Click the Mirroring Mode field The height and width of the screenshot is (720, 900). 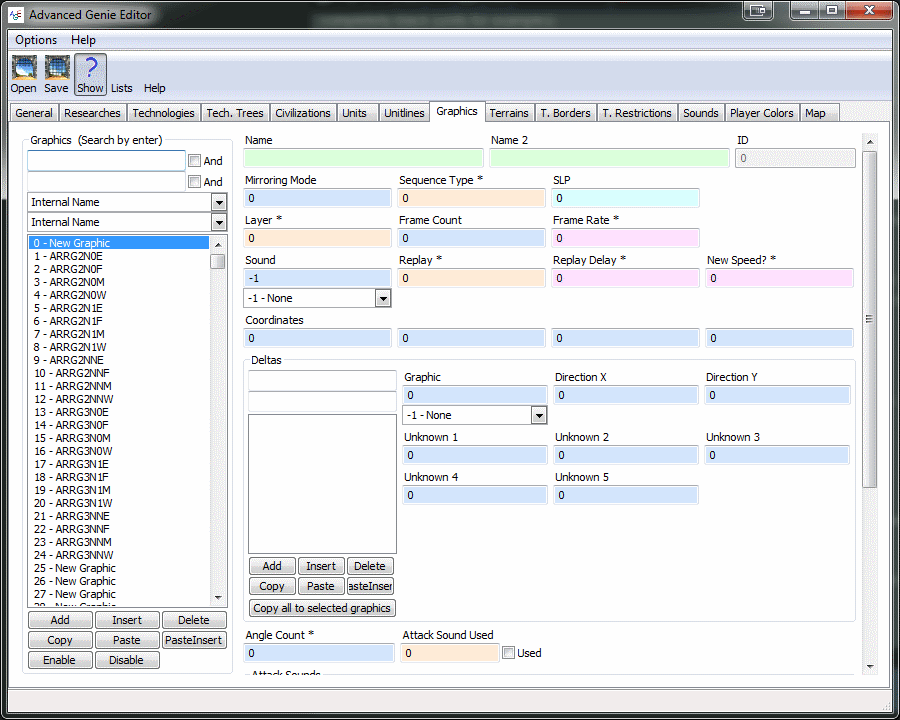click(317, 198)
